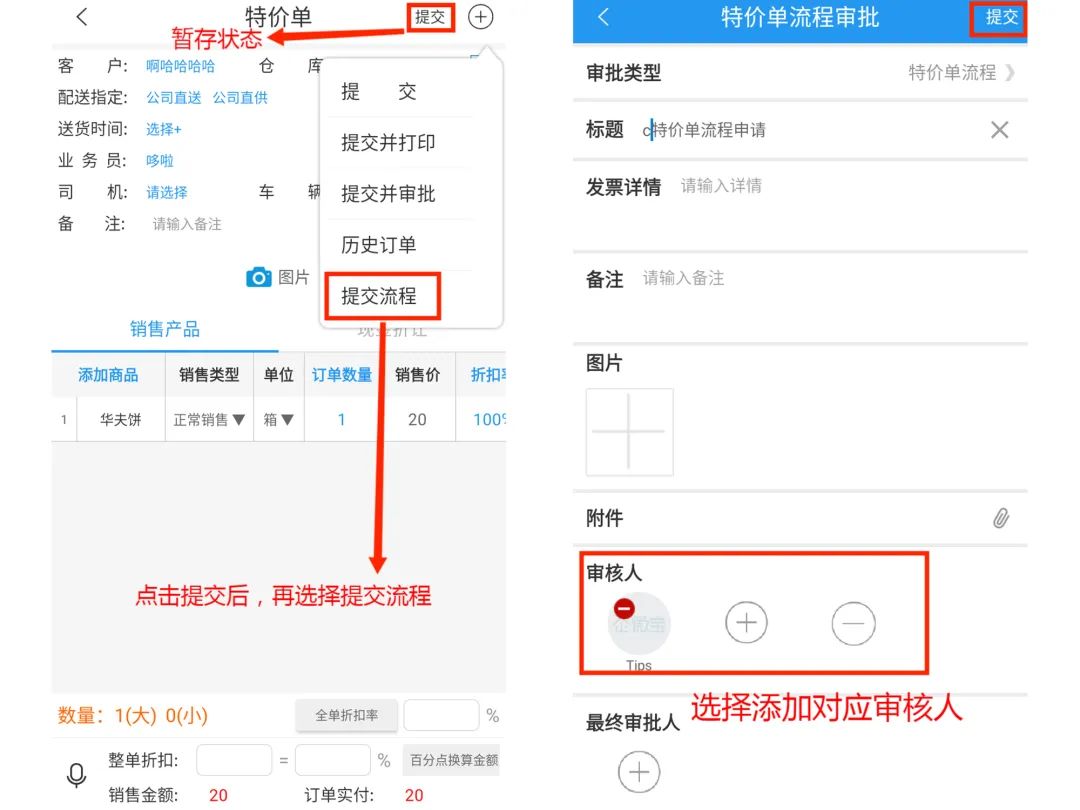The height and width of the screenshot is (810, 1080).
Task: Open the camera 图片 icon
Action: pyautogui.click(x=259, y=278)
